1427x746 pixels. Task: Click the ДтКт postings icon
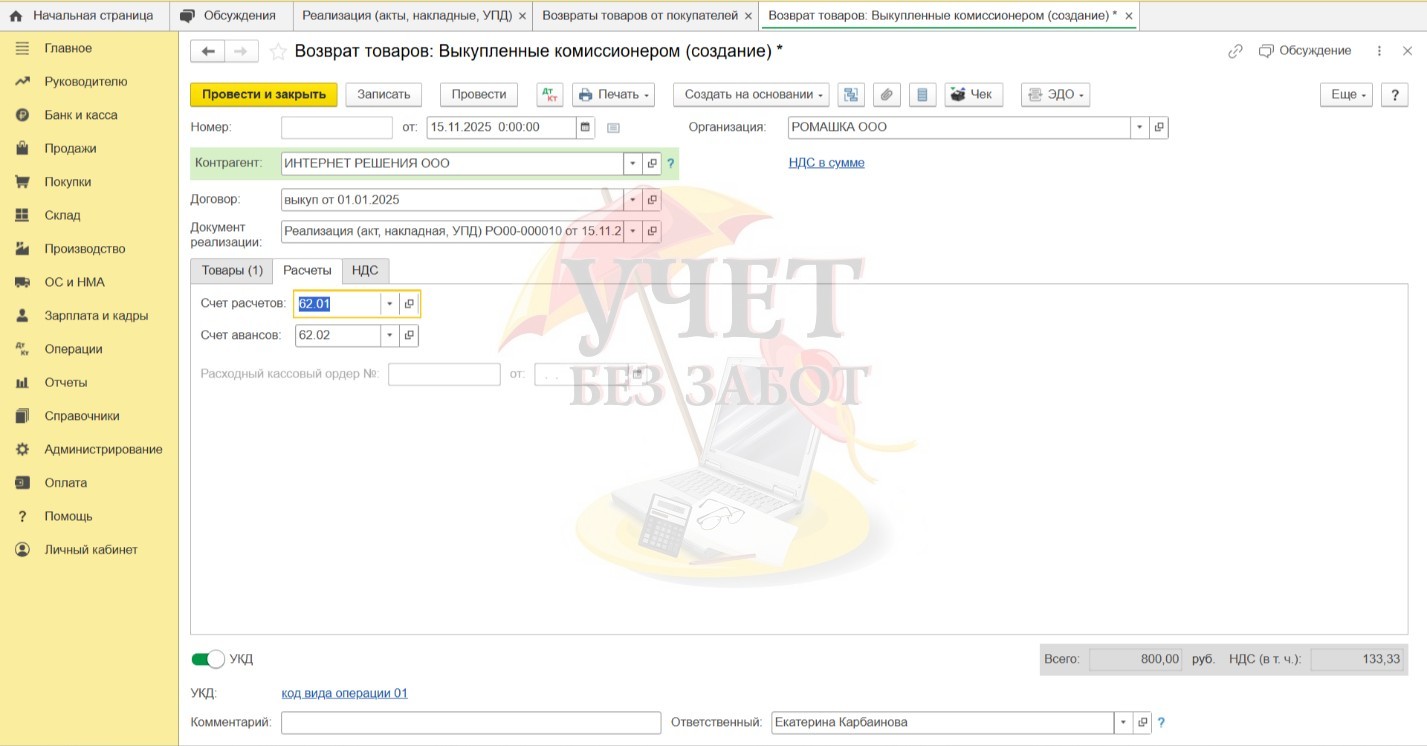[x=550, y=95]
